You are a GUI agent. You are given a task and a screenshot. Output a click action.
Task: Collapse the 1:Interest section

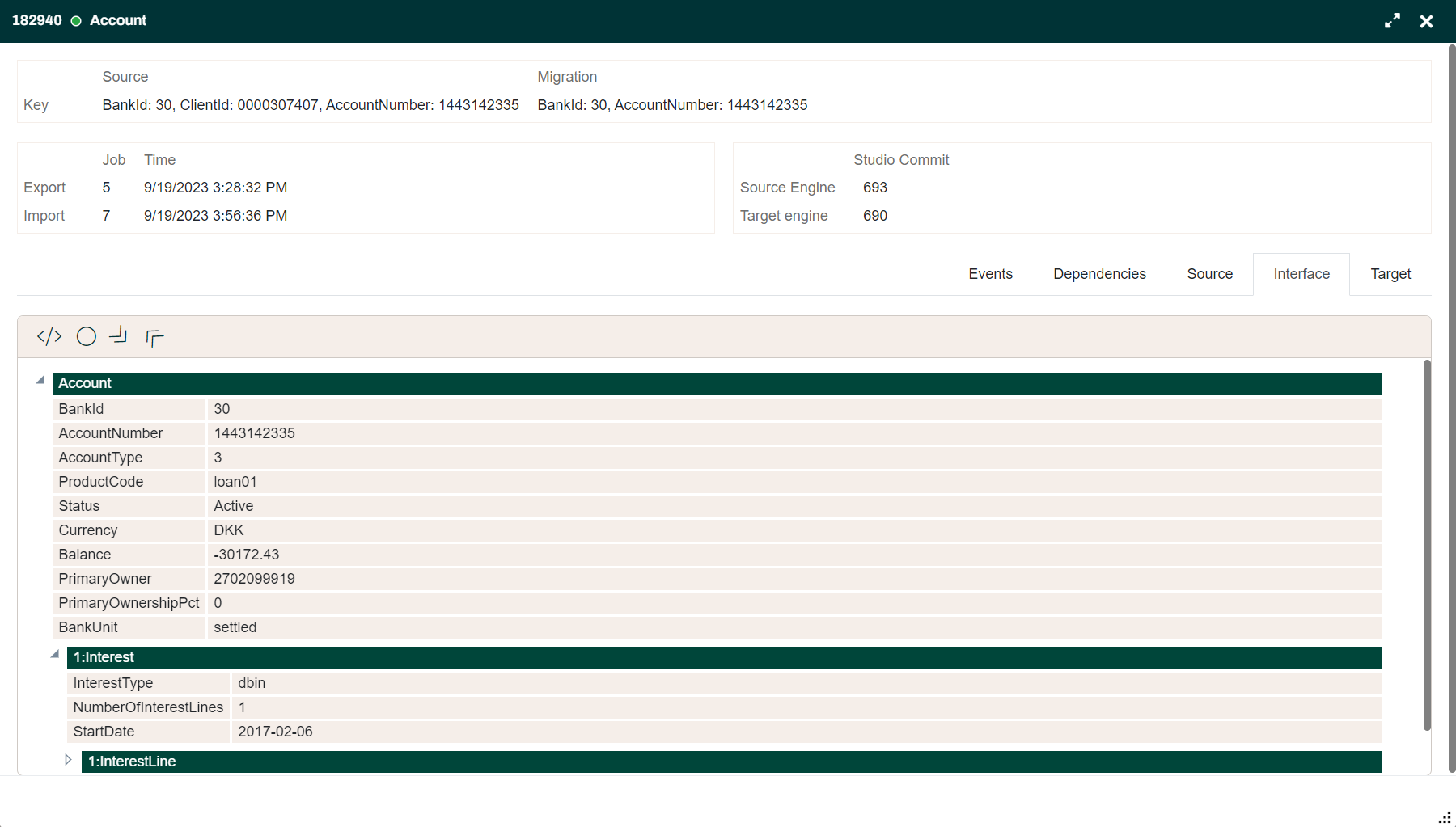(x=54, y=652)
